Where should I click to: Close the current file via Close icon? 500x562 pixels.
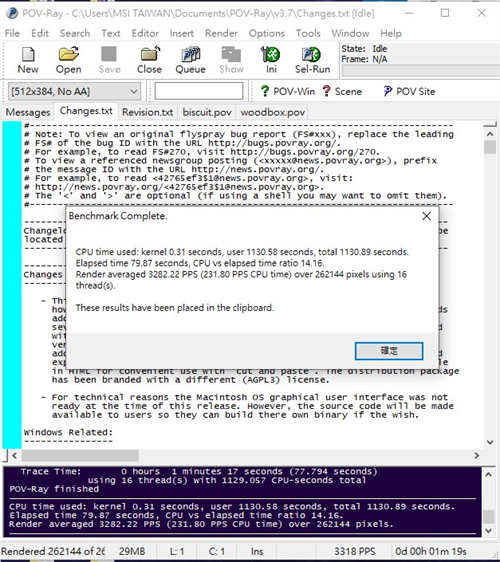coord(149,60)
